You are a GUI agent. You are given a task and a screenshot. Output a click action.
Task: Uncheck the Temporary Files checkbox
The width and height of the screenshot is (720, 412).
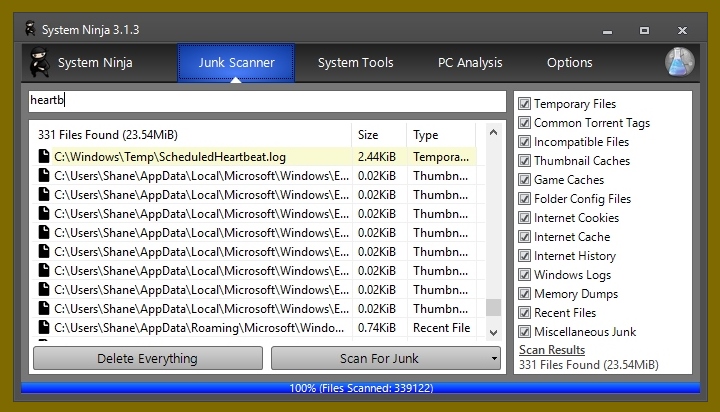pyautogui.click(x=524, y=103)
